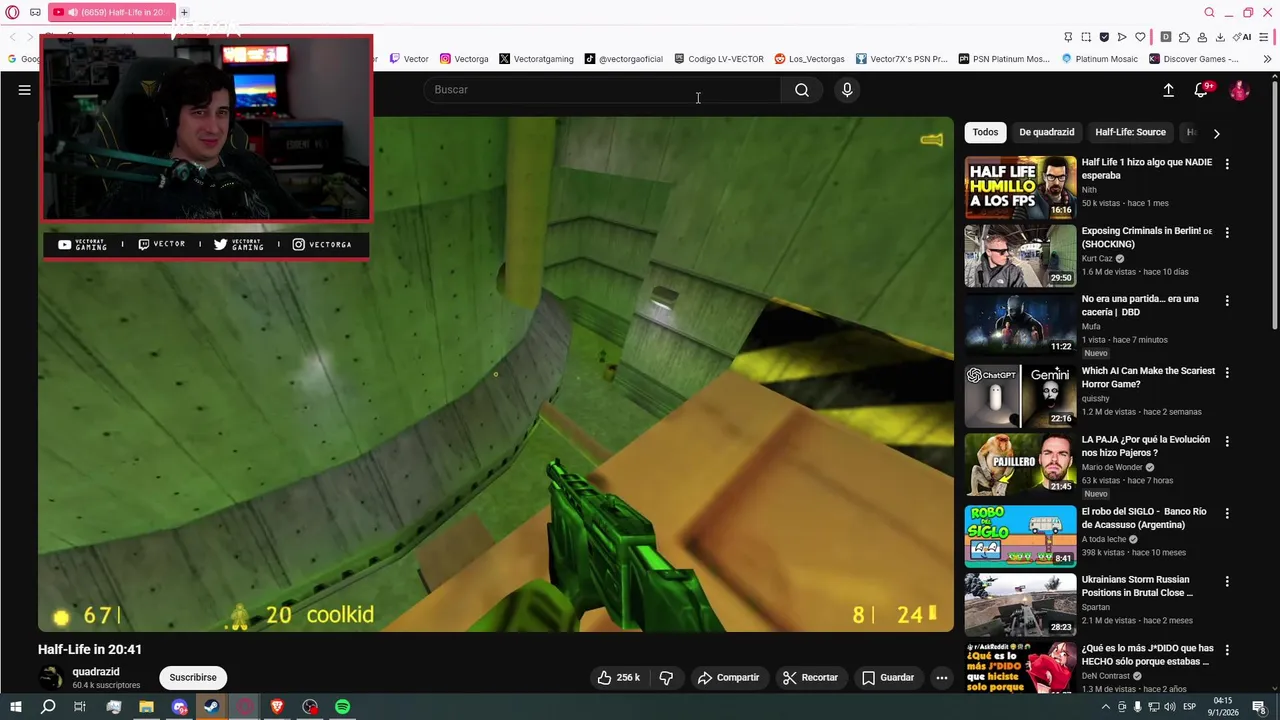
Task: Click Opera send arrow icon in toolbar
Action: 1122,37
